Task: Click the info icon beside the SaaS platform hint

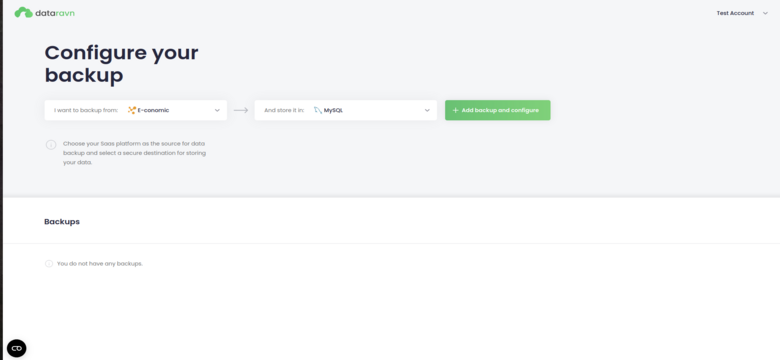Action: click(51, 145)
